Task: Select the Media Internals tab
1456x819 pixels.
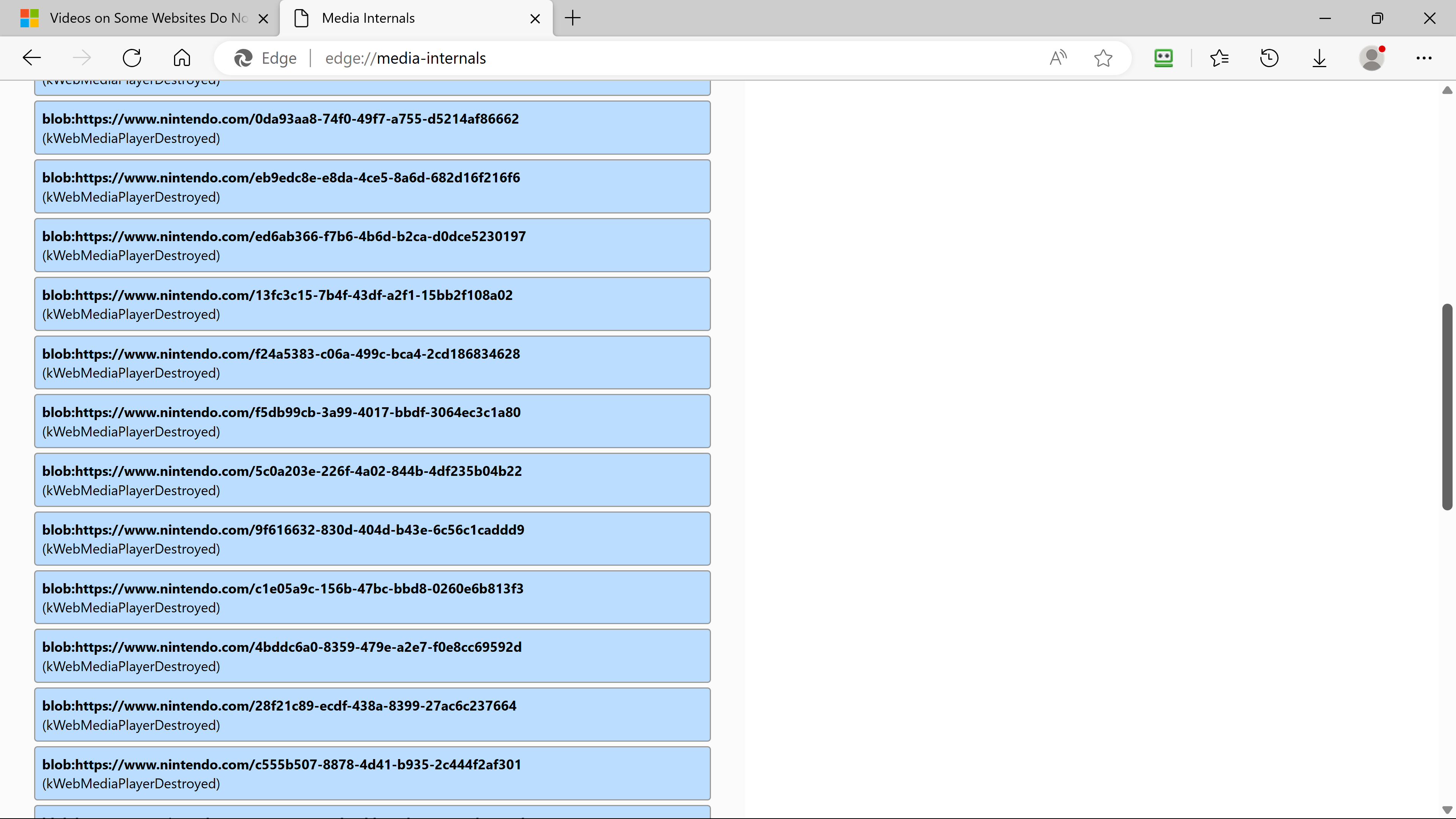Action: 417,18
